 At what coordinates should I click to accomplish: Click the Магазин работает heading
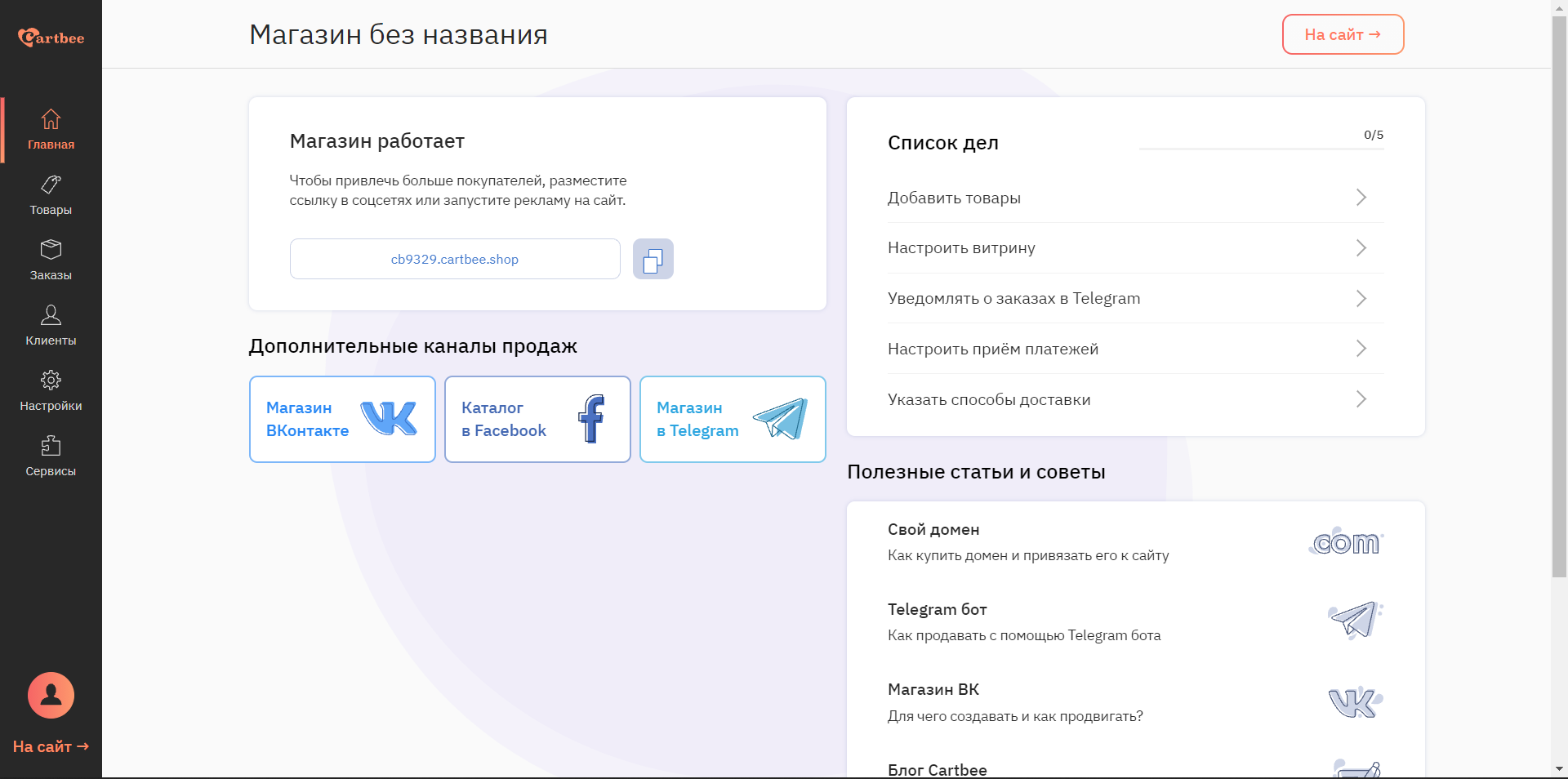376,141
